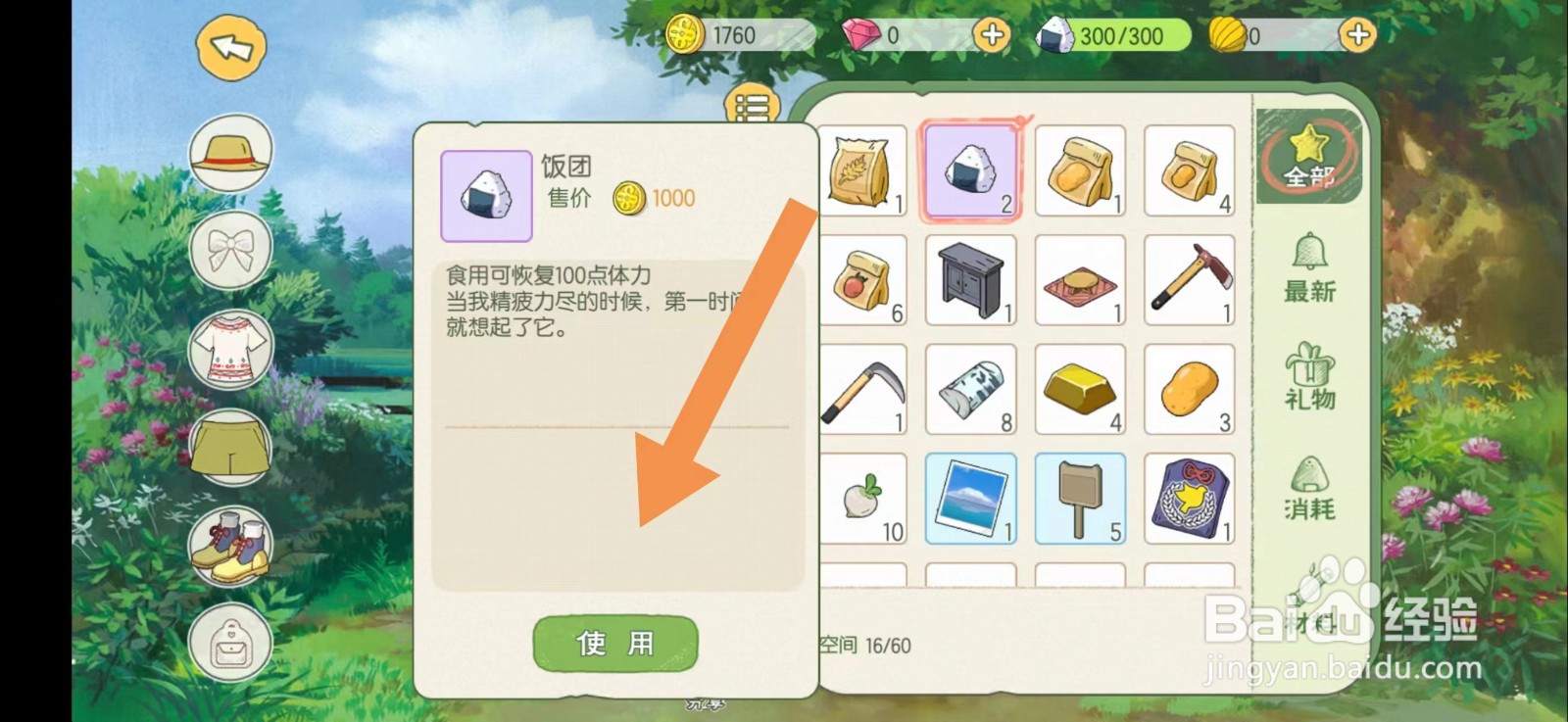
Task: Tap the yellow back arrow button
Action: pyautogui.click(x=231, y=47)
